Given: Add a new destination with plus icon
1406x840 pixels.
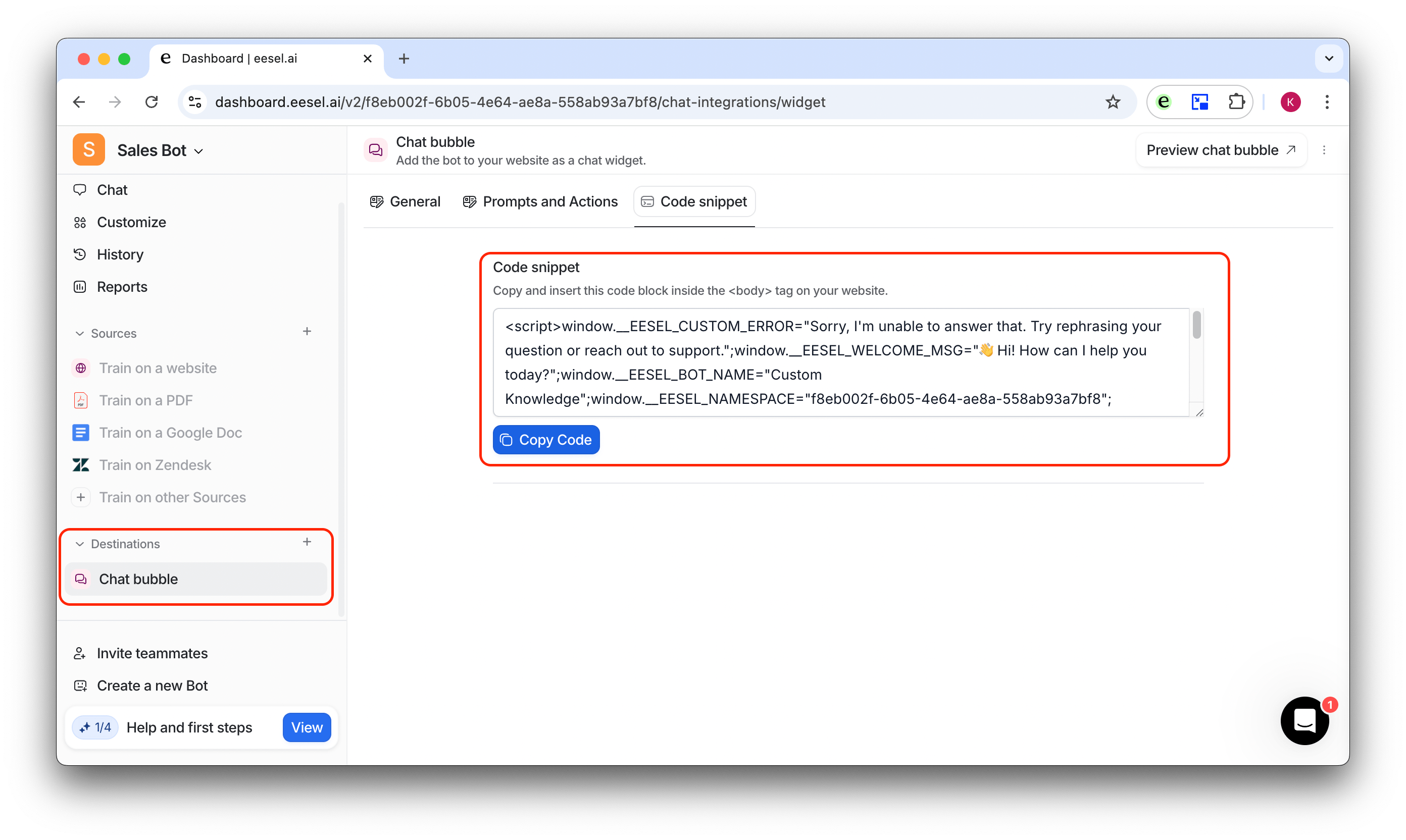Looking at the screenshot, I should point(307,542).
